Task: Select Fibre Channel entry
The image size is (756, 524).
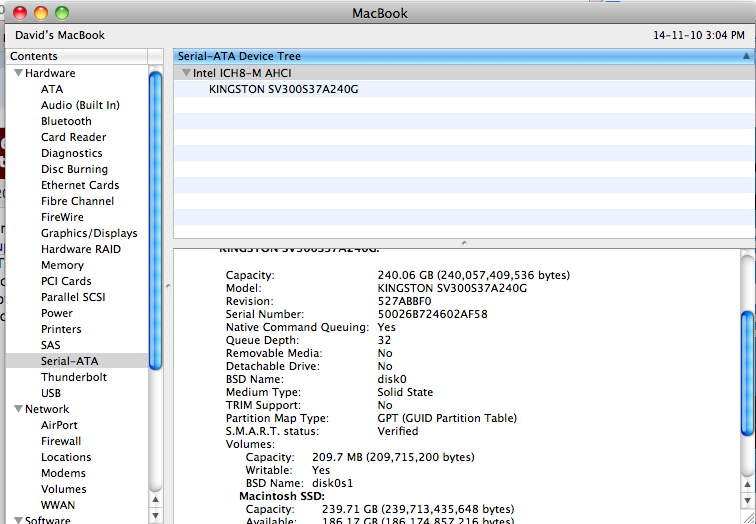Action: point(77,201)
